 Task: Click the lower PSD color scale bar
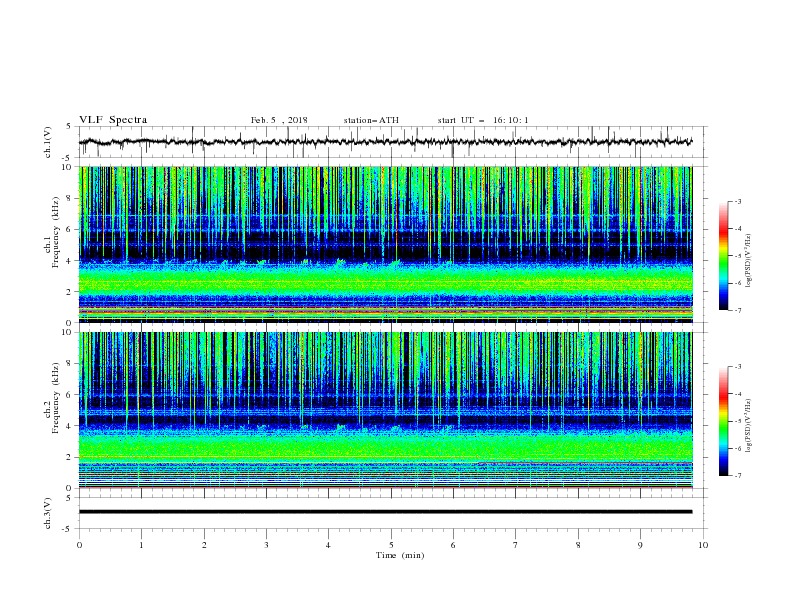(723, 421)
